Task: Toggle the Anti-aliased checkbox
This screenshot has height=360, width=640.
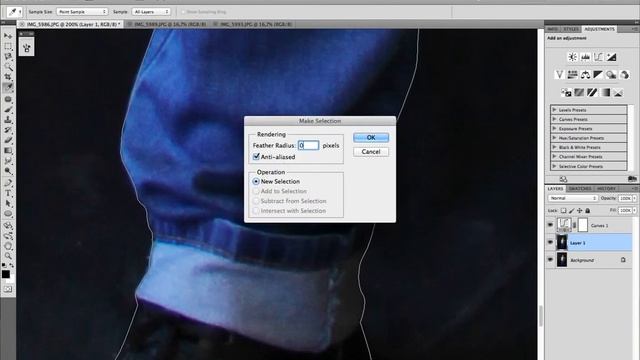Action: tap(256, 157)
